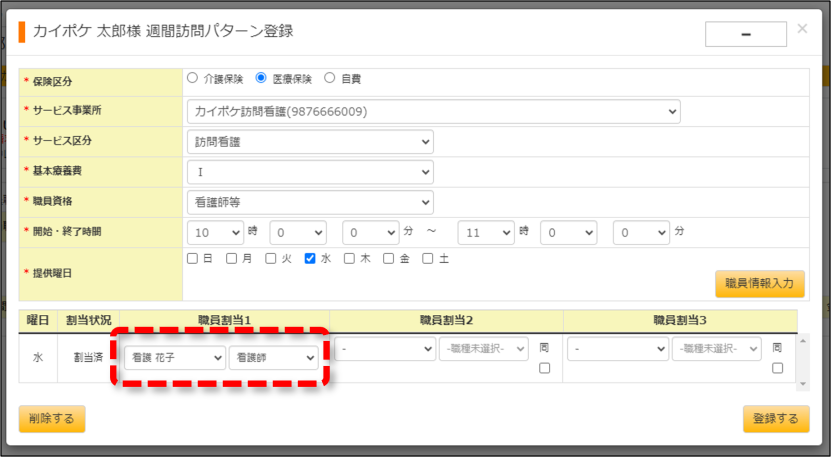The width and height of the screenshot is (831, 457).
Task: Enable the 金 day checkbox
Action: click(388, 258)
